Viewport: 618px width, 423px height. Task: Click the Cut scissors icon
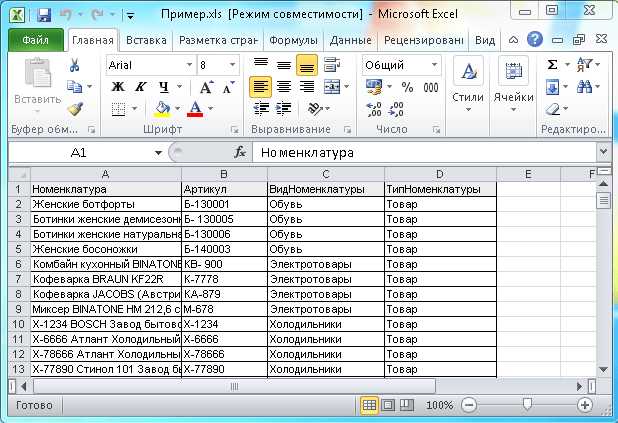pyautogui.click(x=74, y=65)
